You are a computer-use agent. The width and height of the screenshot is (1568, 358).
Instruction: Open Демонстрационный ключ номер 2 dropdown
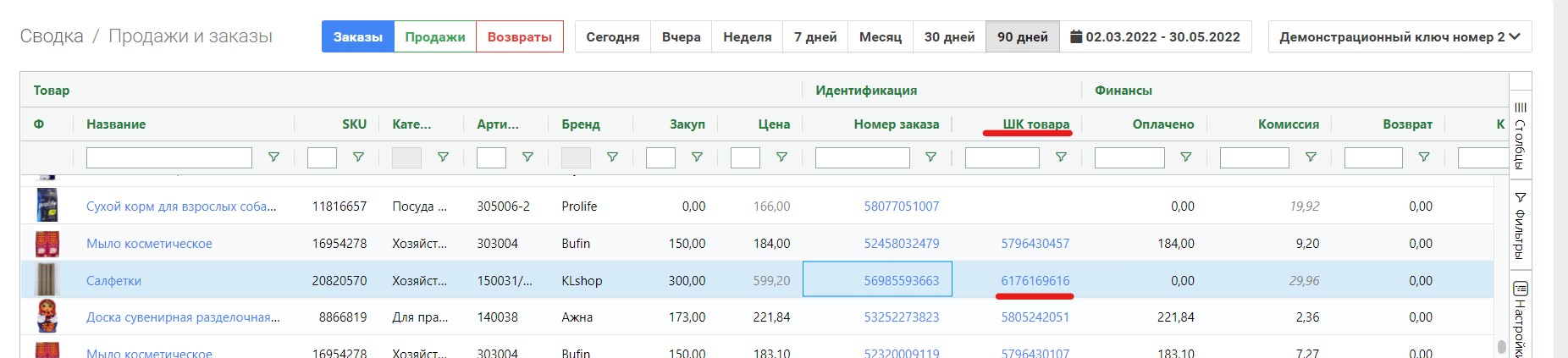(1399, 36)
